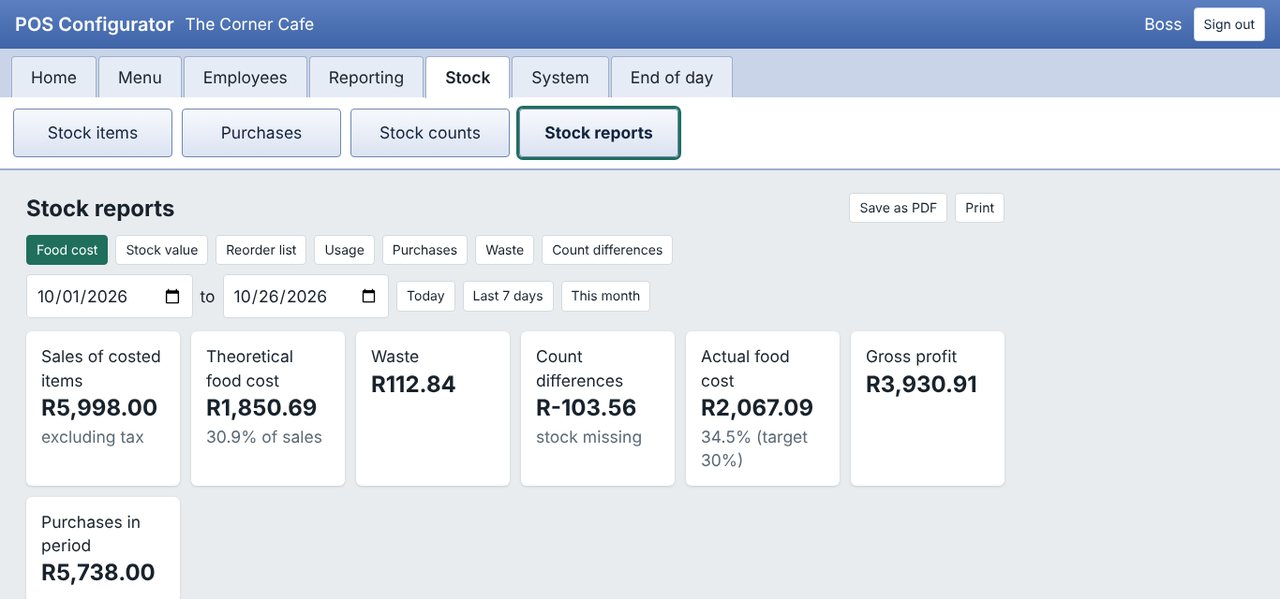Edit the start date field 10/01/2026
This screenshot has width=1280, height=599.
109,296
